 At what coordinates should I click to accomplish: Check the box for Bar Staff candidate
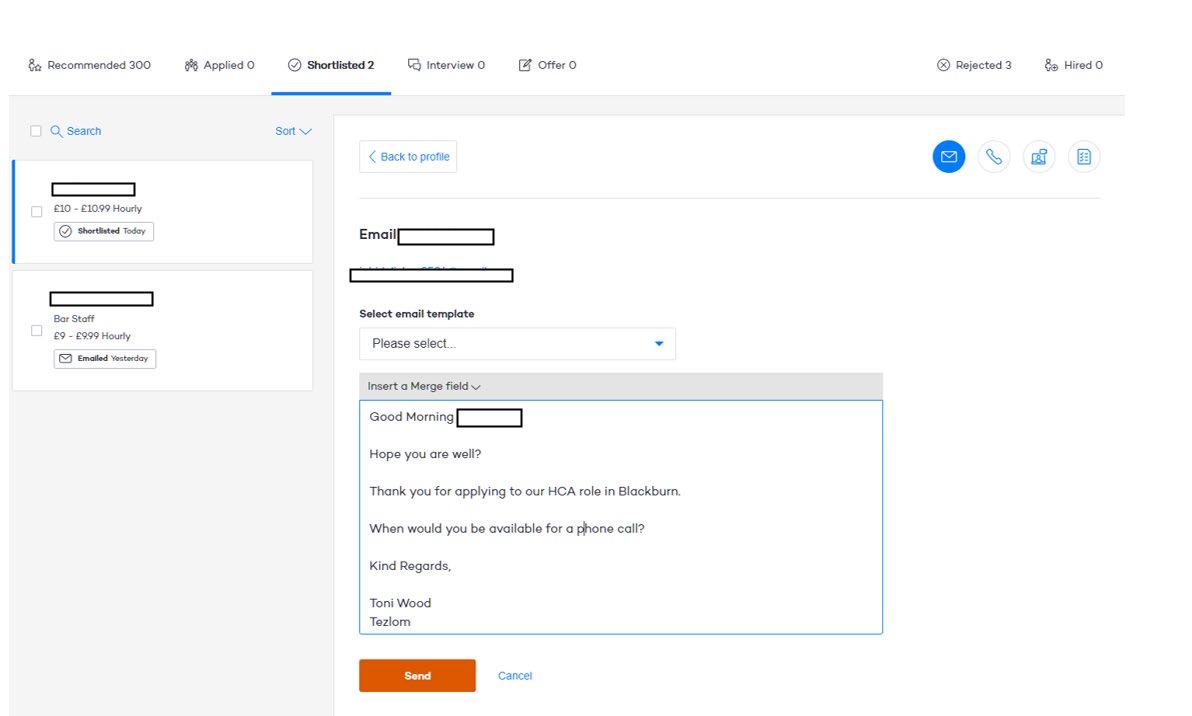pyautogui.click(x=37, y=330)
